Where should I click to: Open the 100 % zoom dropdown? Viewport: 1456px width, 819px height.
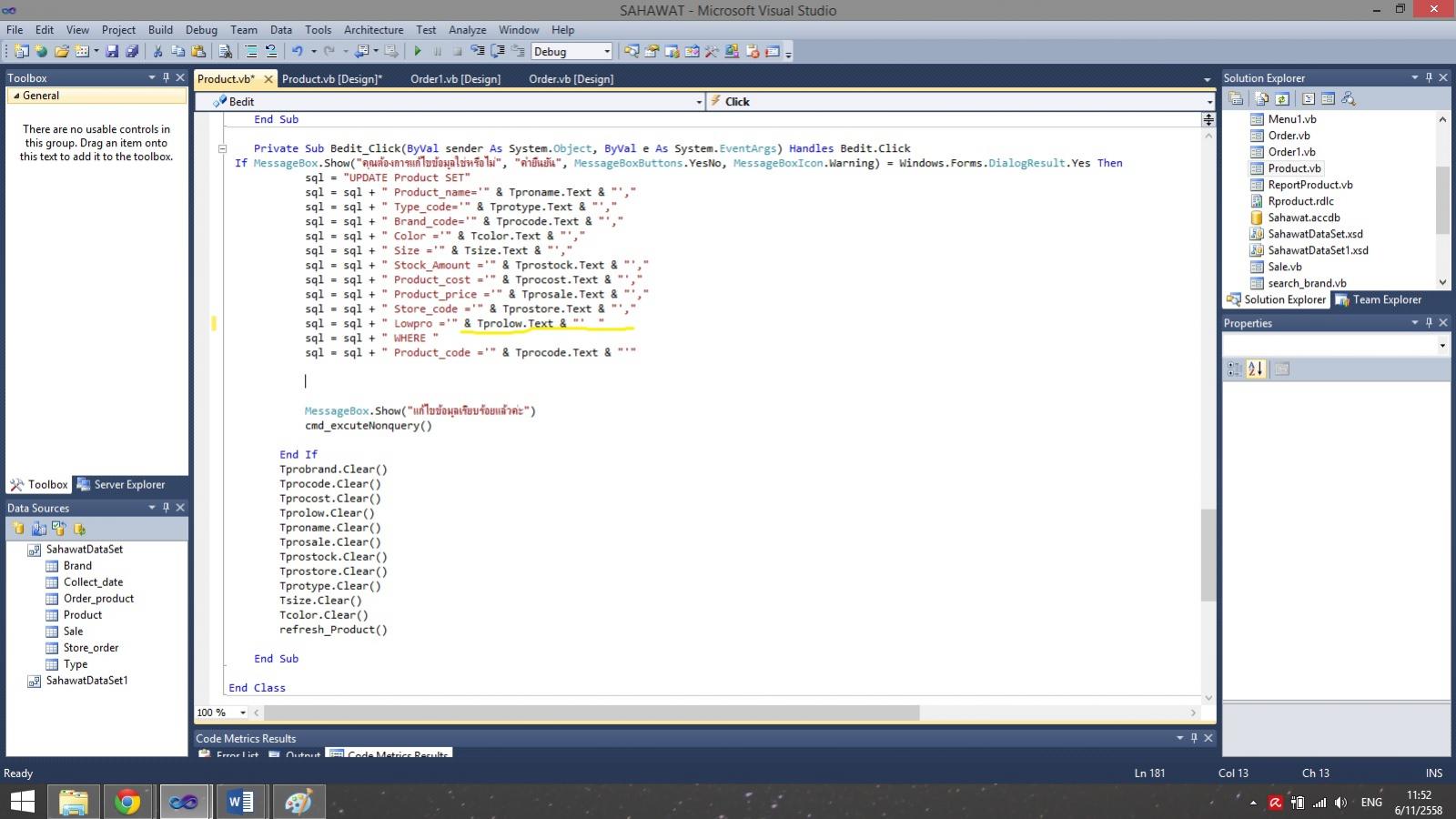(x=243, y=713)
